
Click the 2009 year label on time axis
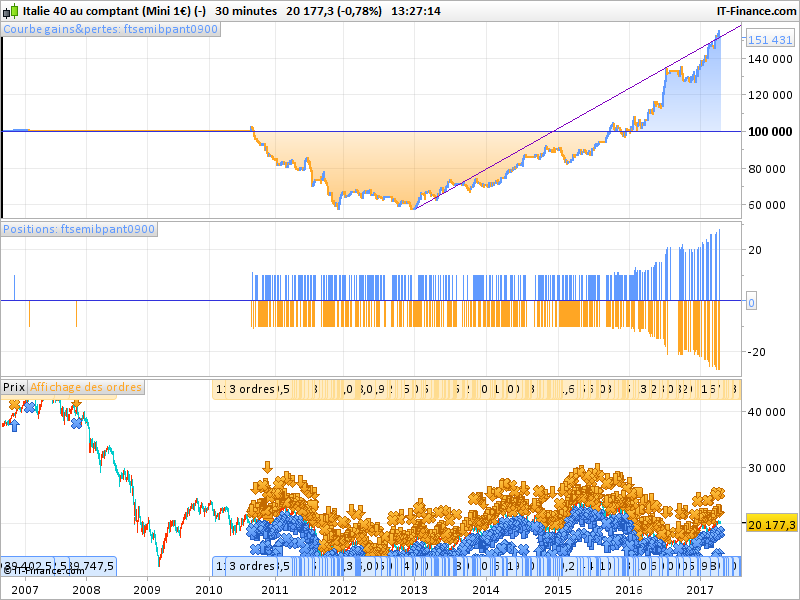[147, 590]
